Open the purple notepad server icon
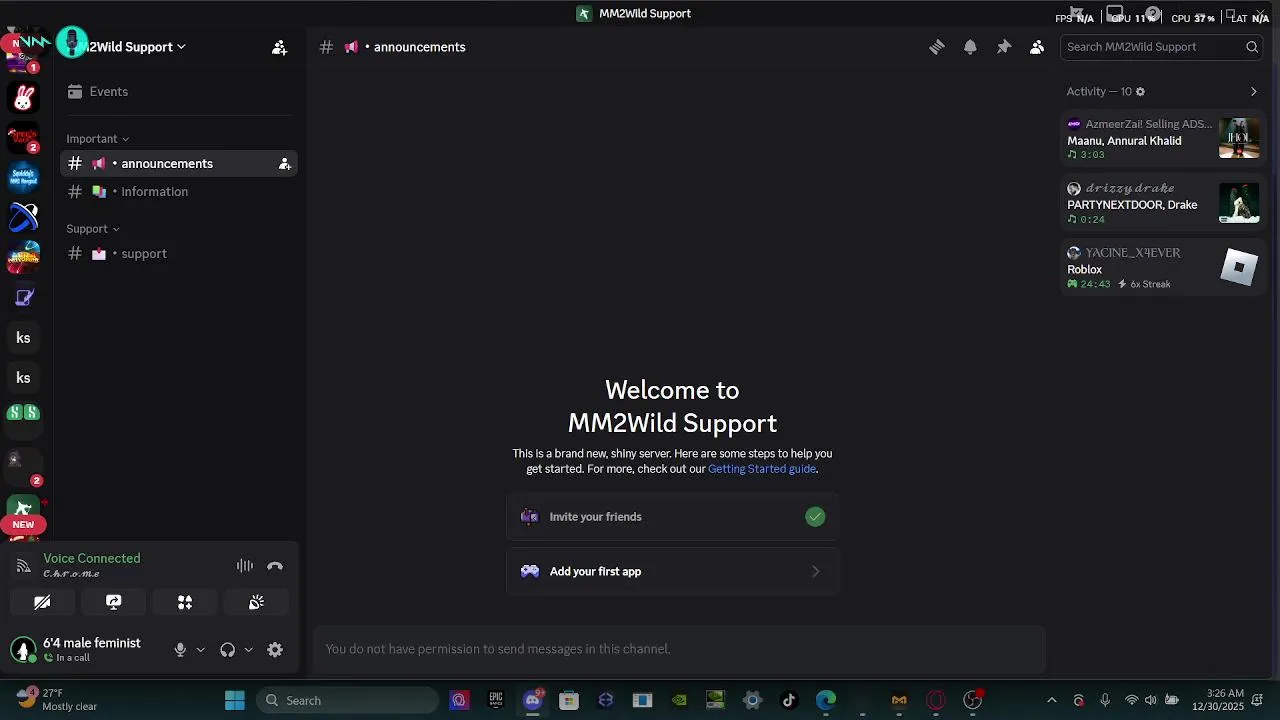 pyautogui.click(x=23, y=297)
